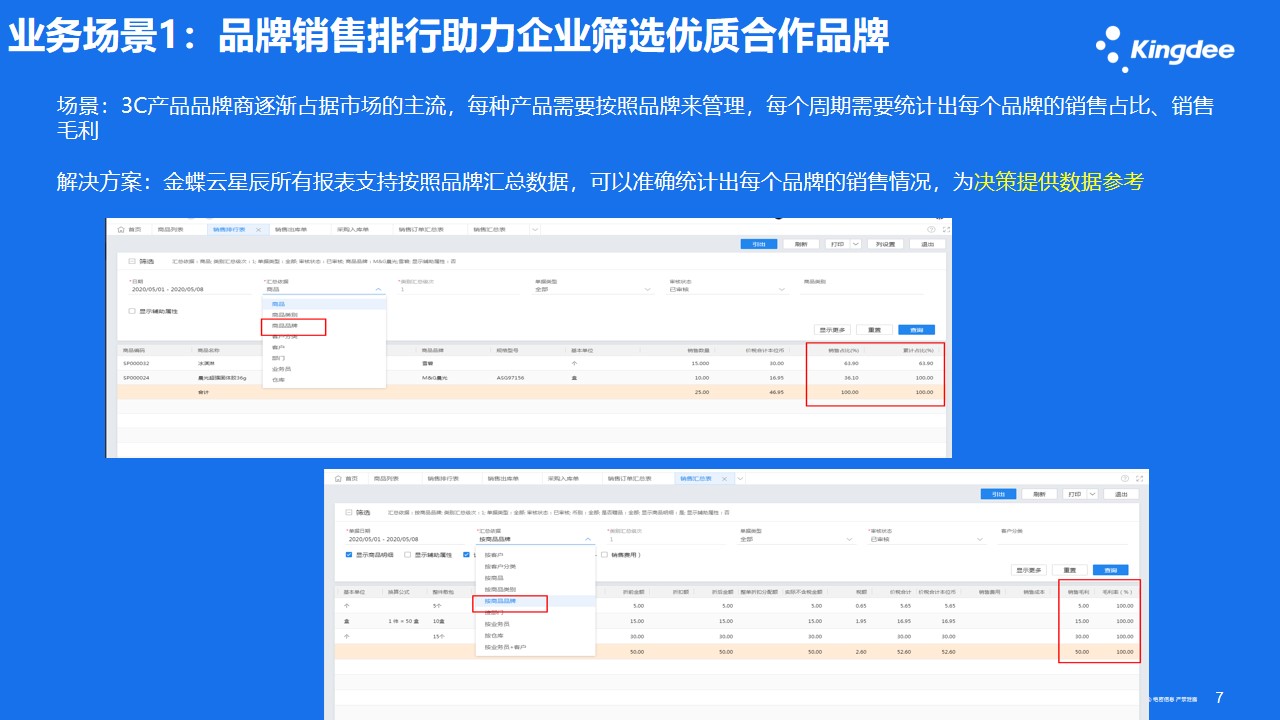The height and width of the screenshot is (720, 1280).
Task: Click 刷新 refresh button in the 销售排行表 window
Action: (x=801, y=244)
